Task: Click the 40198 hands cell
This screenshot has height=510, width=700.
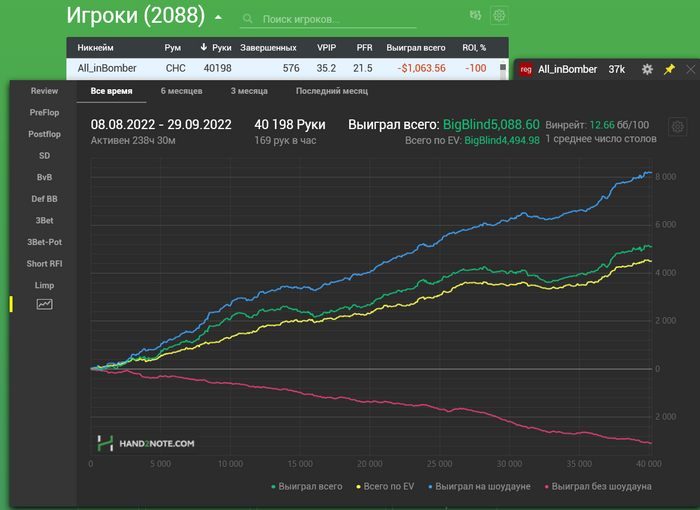Action: 217,68
